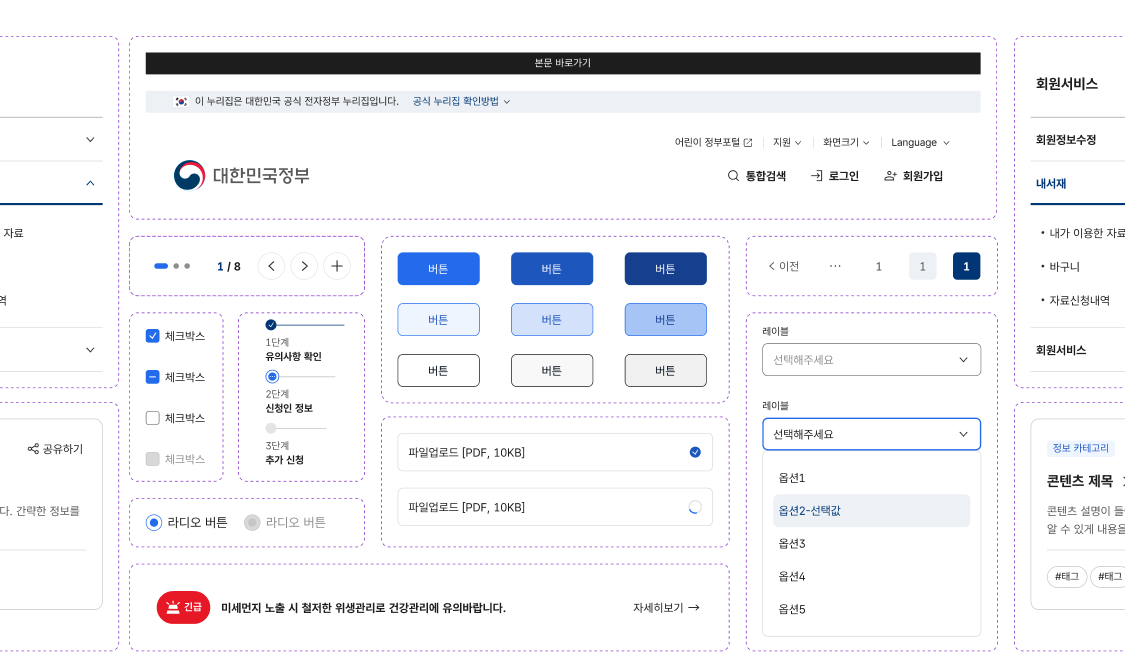Toggle the indeterminate 체크박스 checkbox

click(152, 377)
